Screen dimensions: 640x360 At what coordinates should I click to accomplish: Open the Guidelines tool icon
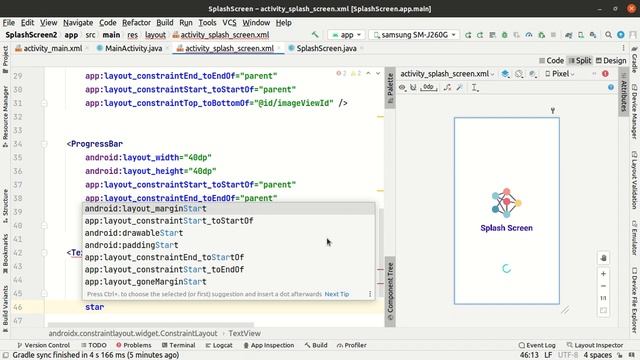point(475,87)
